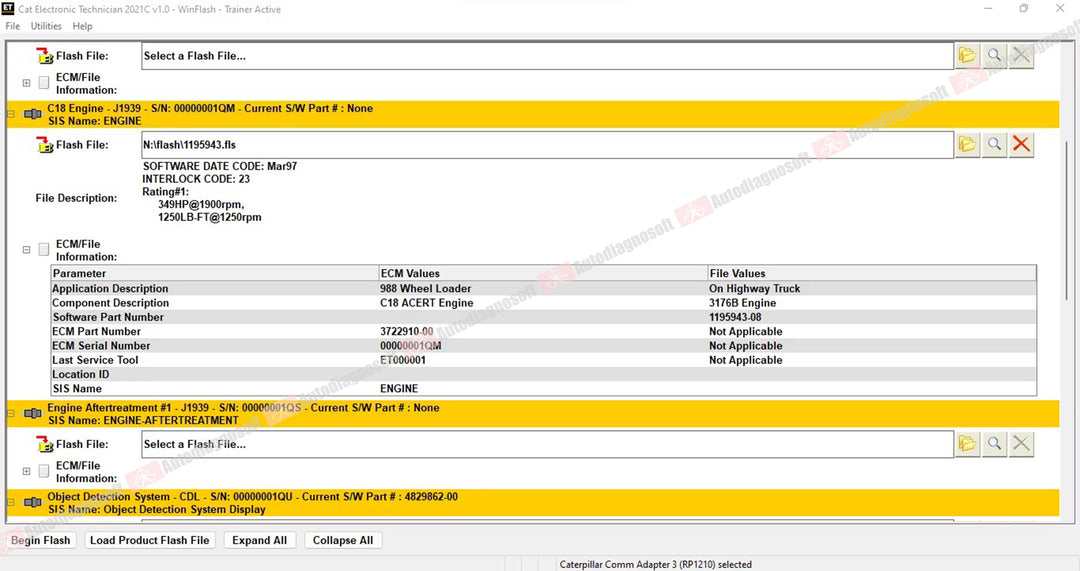Click the '349HP@1900rpm,' rating text

click(201, 205)
